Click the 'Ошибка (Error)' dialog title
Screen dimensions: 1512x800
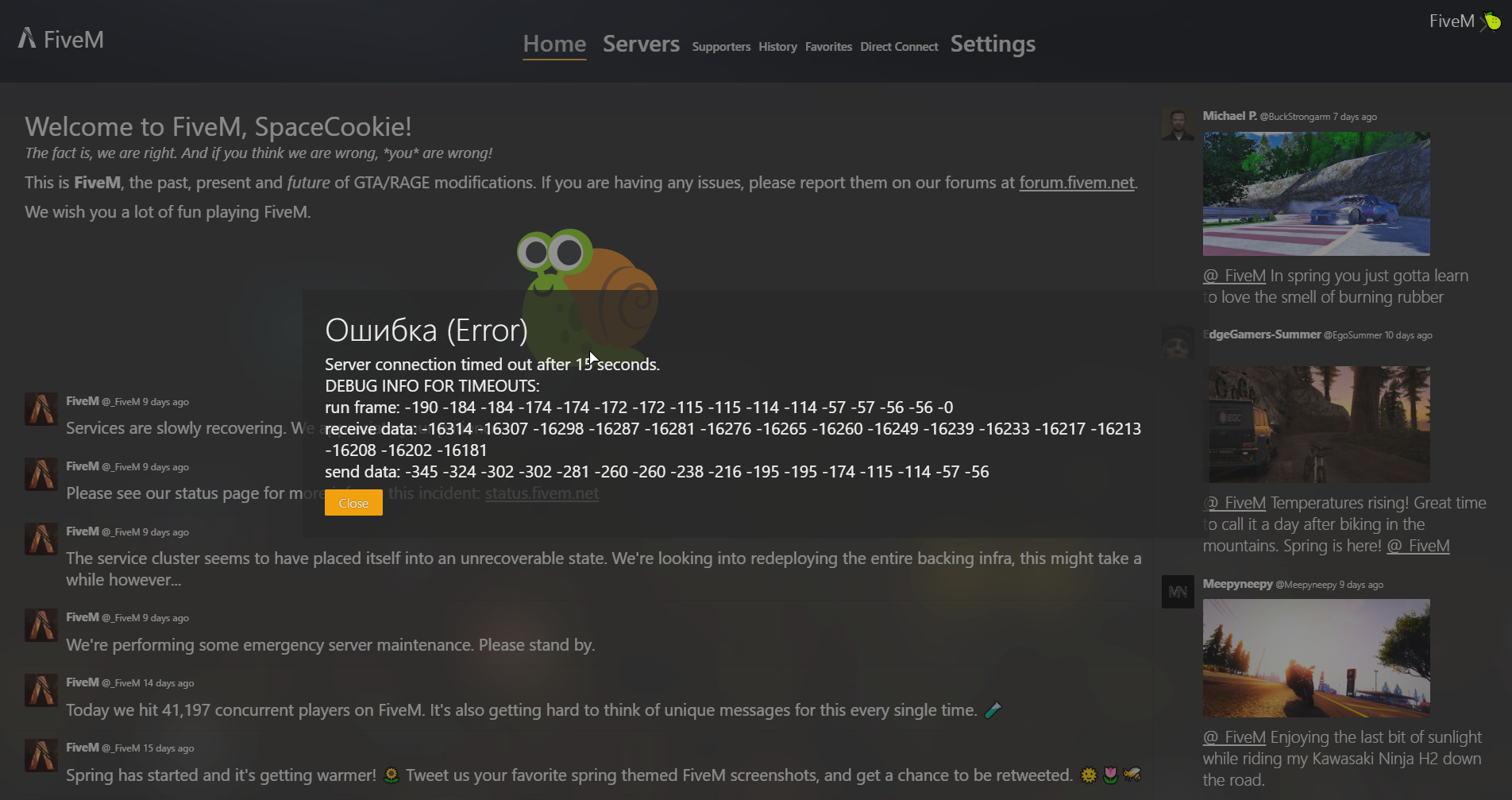pyautogui.click(x=426, y=330)
